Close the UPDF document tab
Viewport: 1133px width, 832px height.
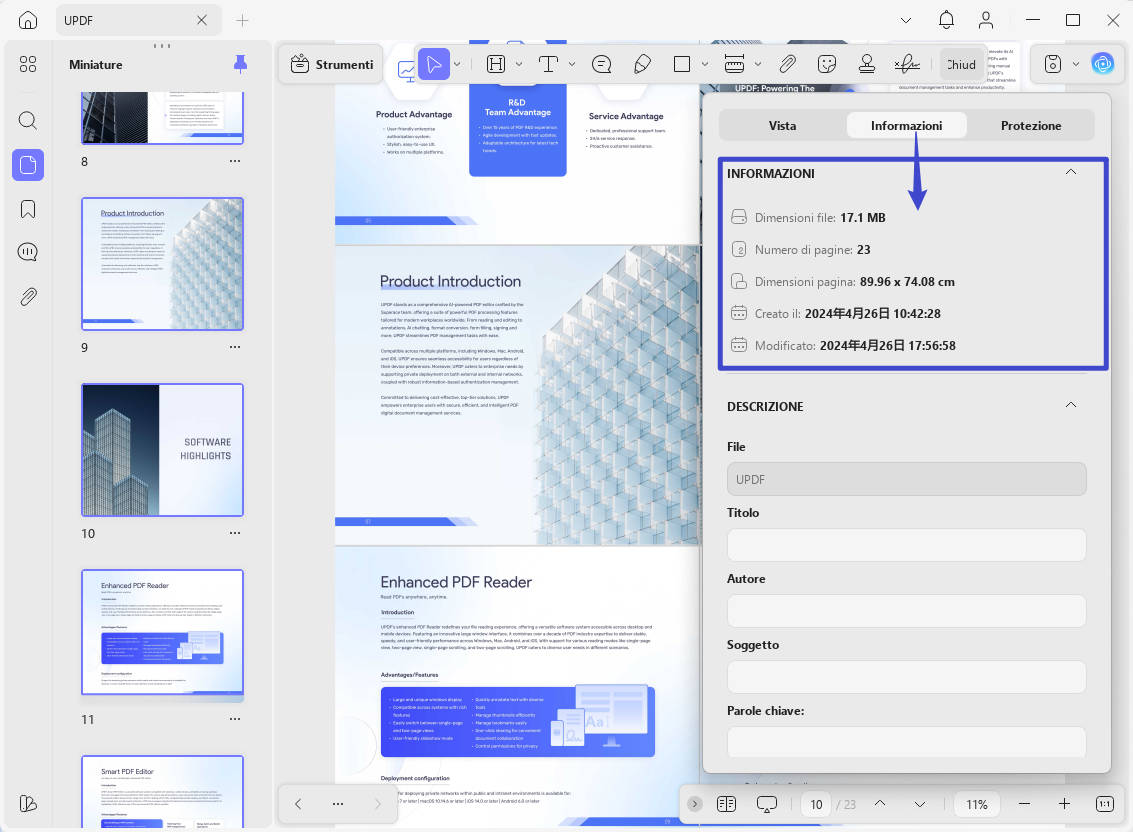[x=202, y=20]
